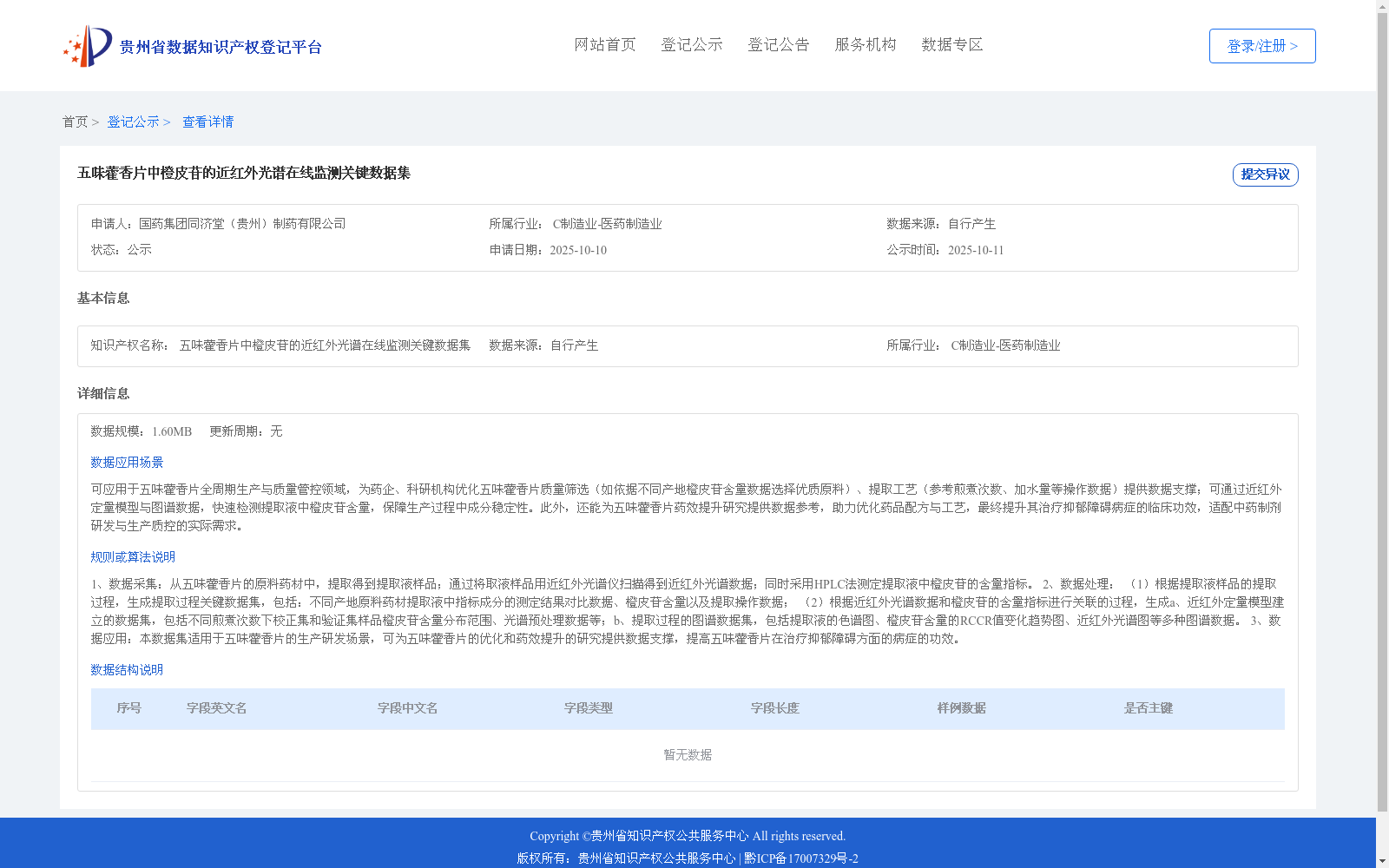Click the platform logo icon

tap(88, 46)
